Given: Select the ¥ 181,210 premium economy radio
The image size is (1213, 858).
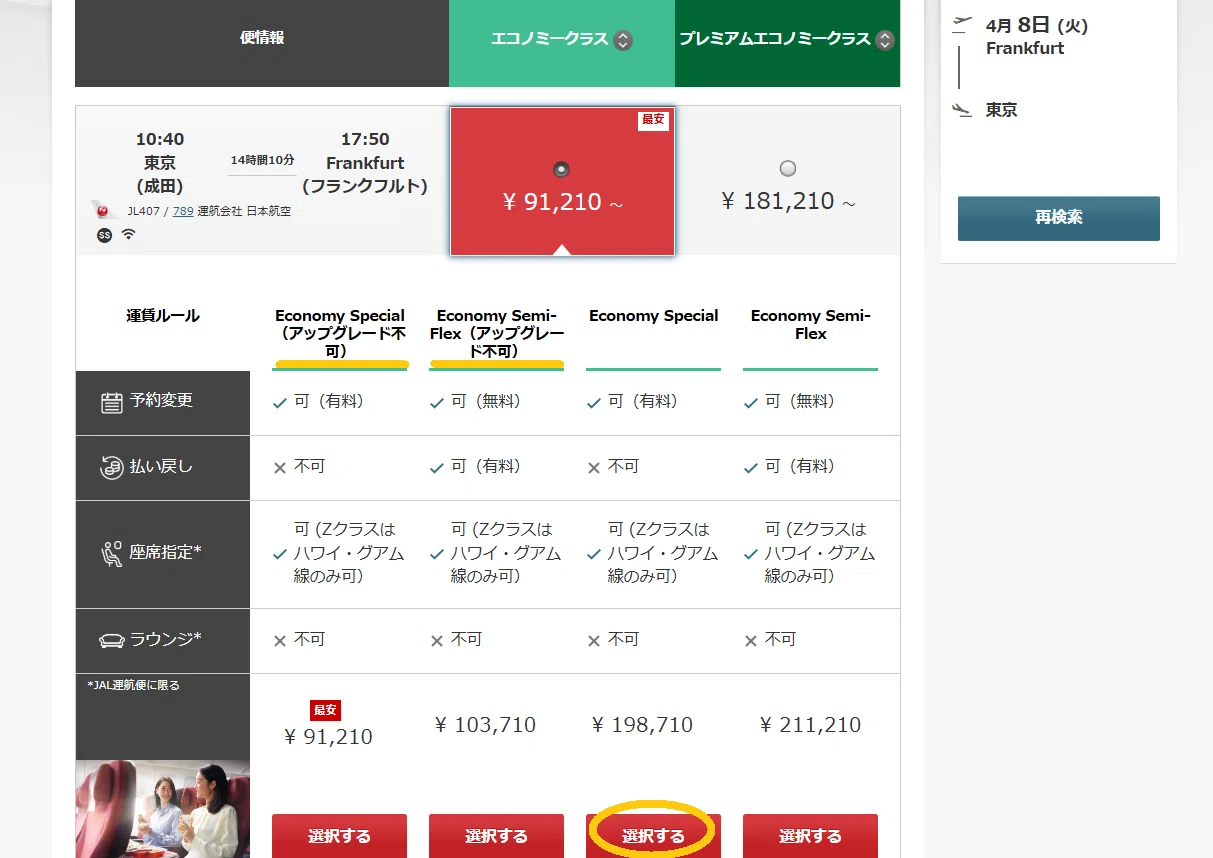Looking at the screenshot, I should (788, 168).
